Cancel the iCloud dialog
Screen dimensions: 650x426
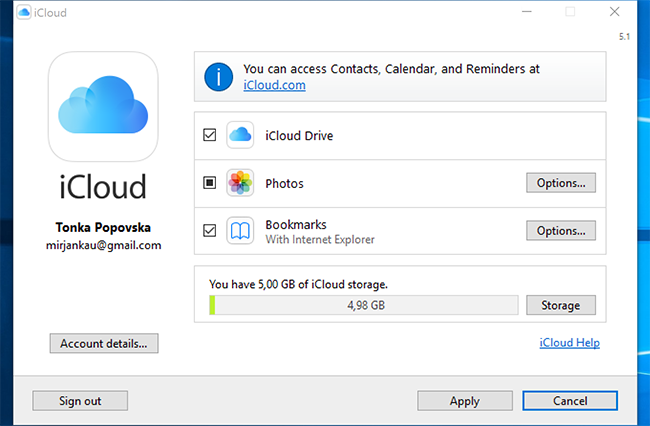click(570, 401)
